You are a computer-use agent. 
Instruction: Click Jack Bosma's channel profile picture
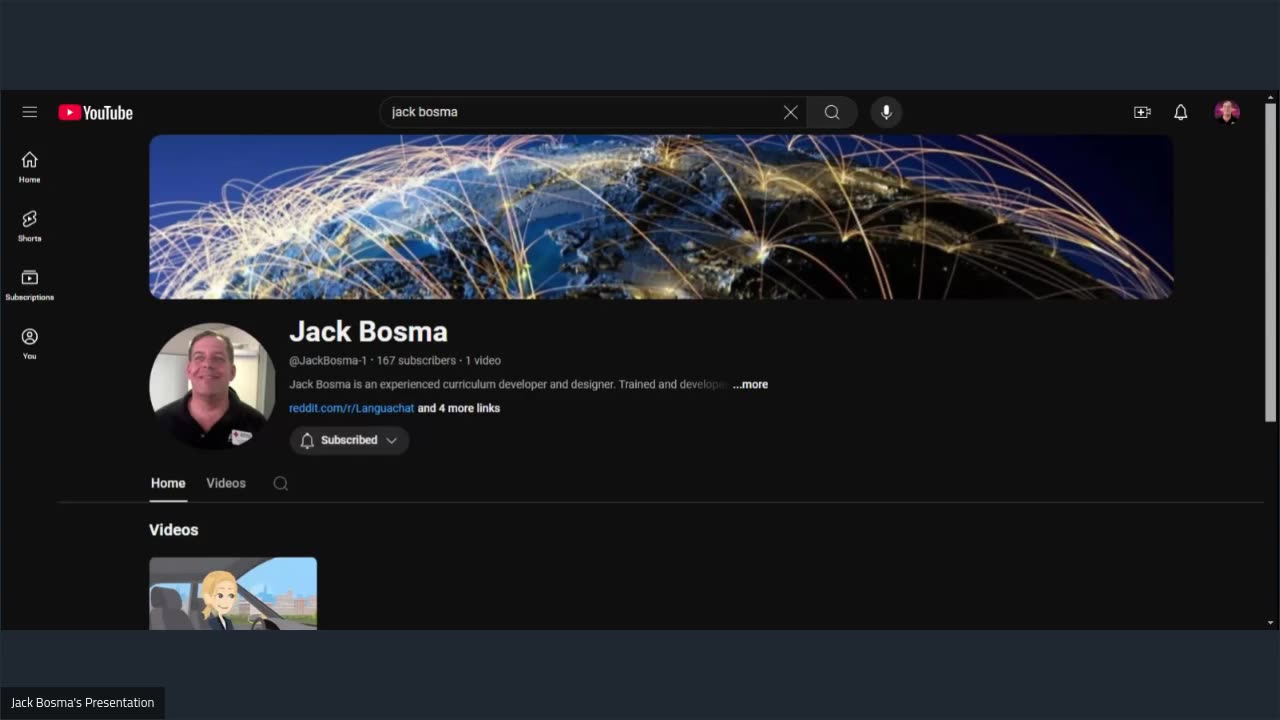tap(212, 386)
